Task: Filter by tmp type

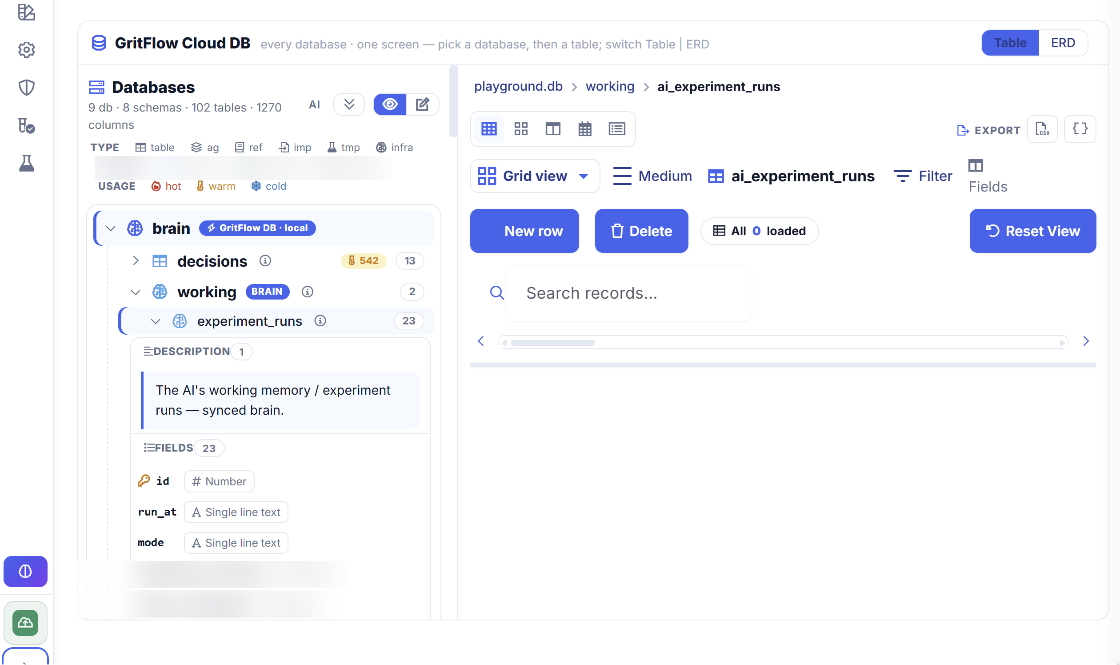Action: point(344,147)
